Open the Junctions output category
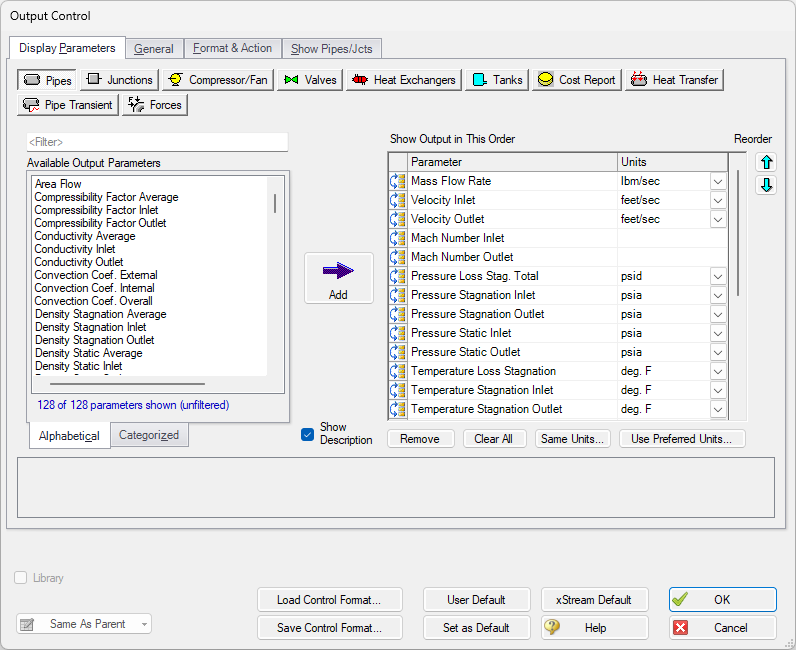The width and height of the screenshot is (796, 650). (x=119, y=80)
